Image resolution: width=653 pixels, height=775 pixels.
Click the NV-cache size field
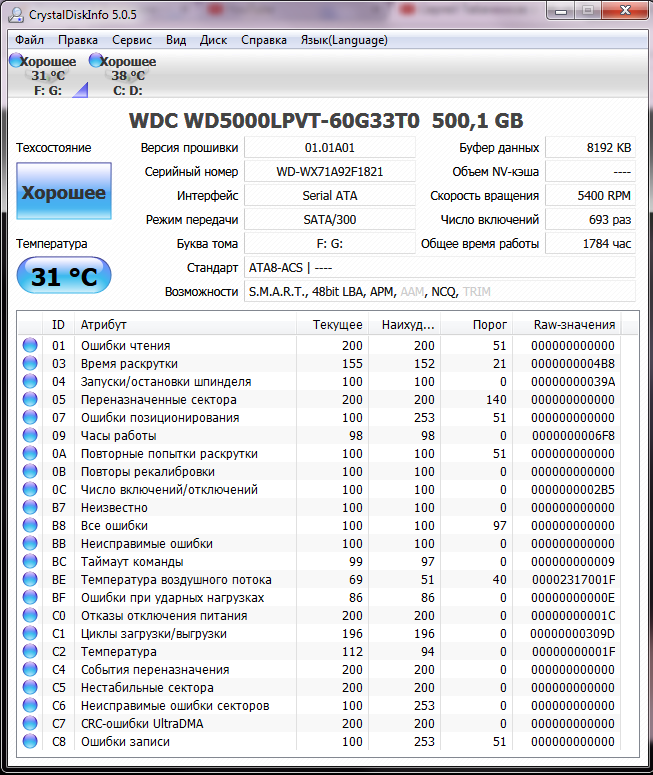point(590,172)
